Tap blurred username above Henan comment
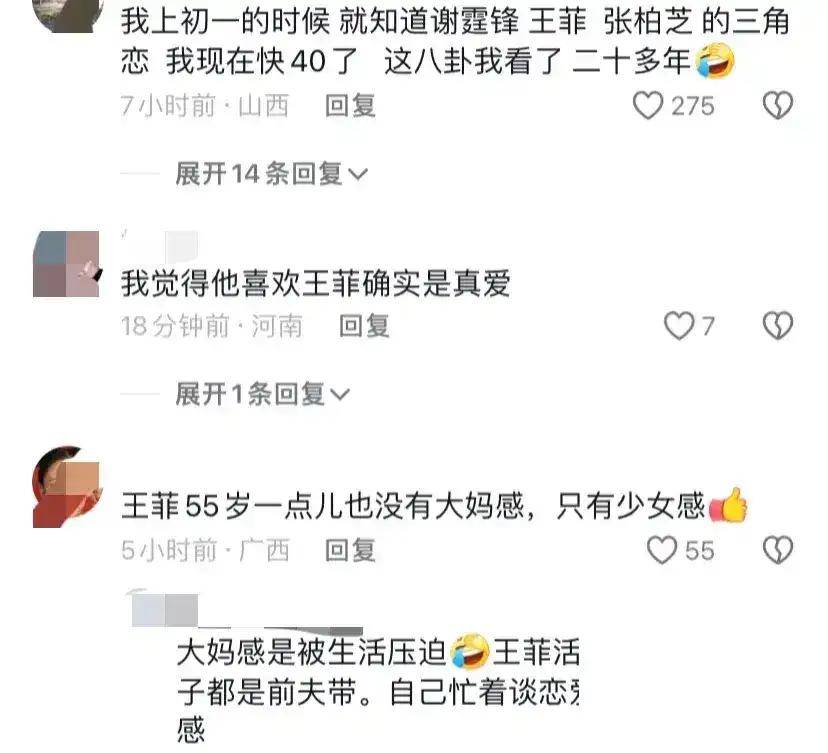Viewport: 828px width, 753px height. (x=160, y=246)
